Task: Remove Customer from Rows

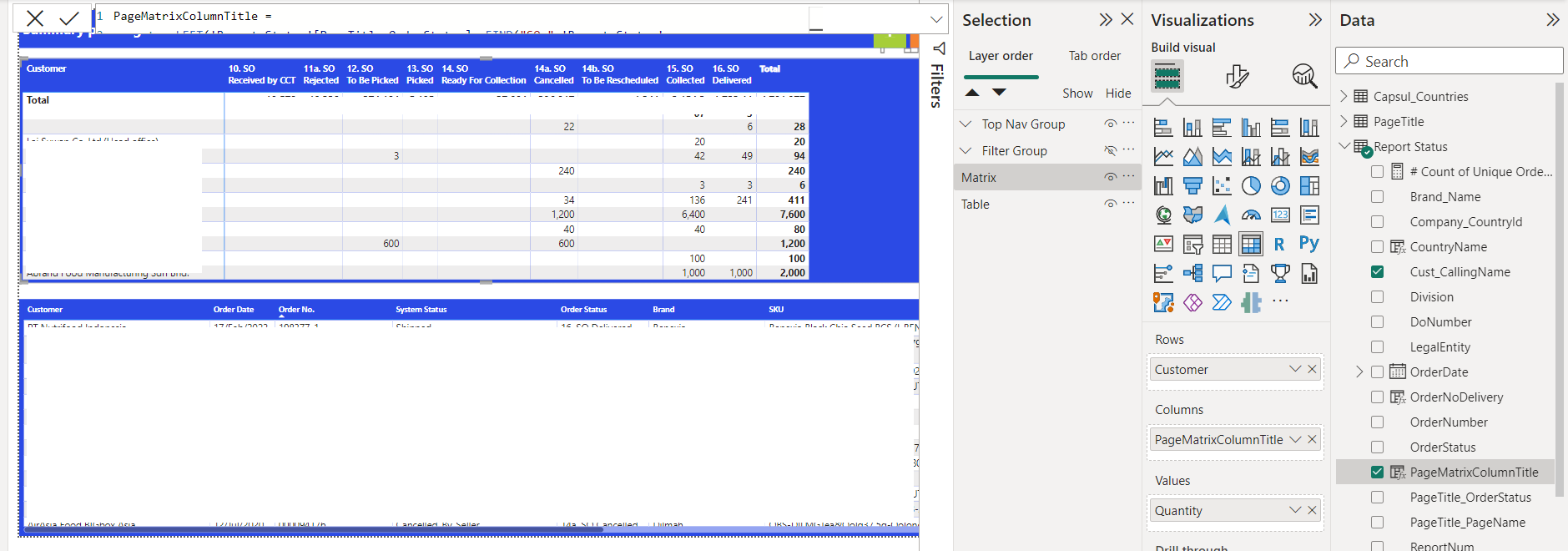Action: tap(1312, 369)
